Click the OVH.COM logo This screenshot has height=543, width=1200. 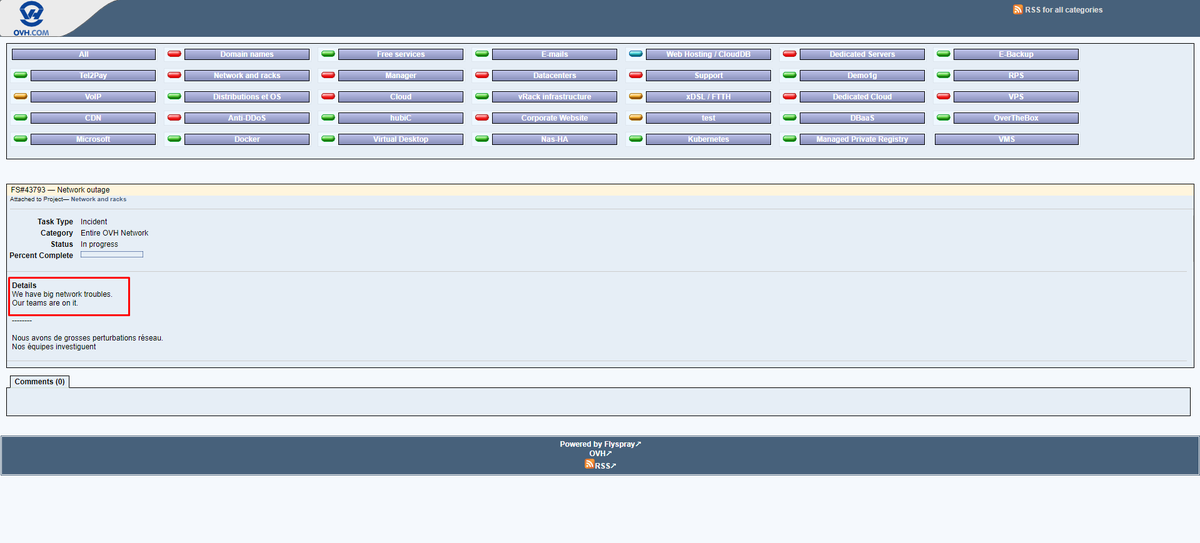coord(33,18)
